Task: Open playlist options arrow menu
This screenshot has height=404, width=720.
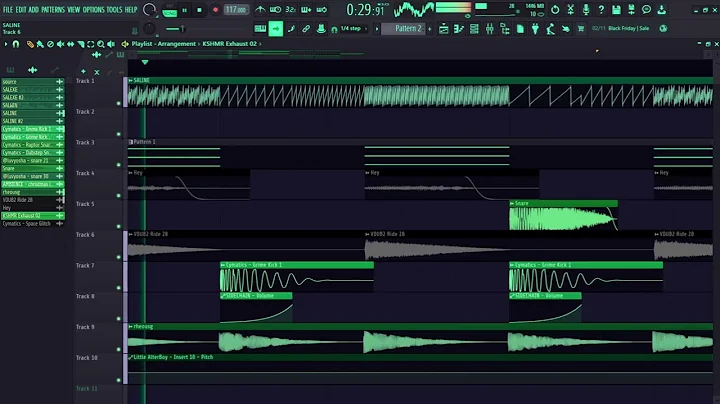Action: coord(6,44)
